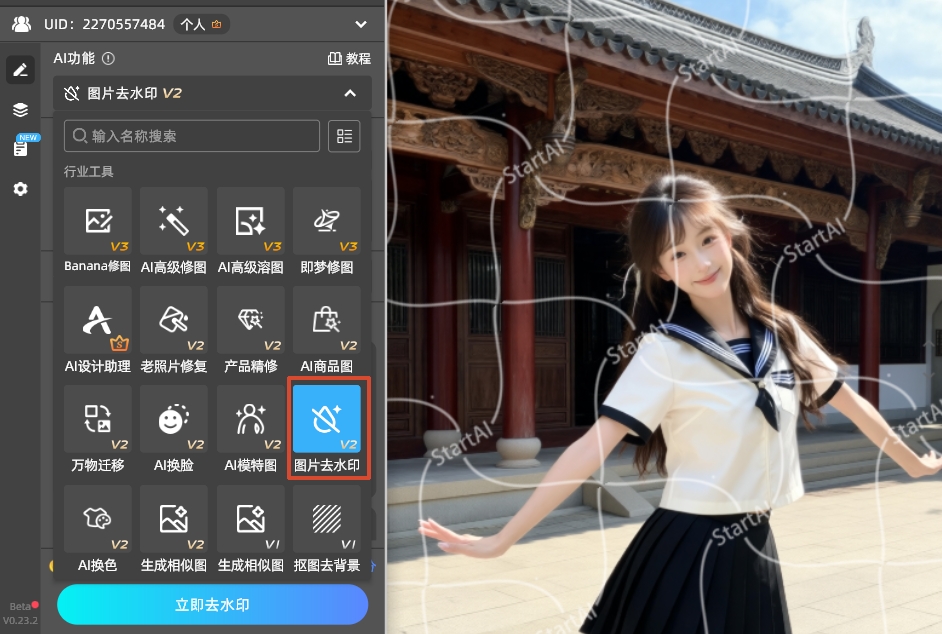Open the settings gear sidebar tab

click(x=20, y=189)
